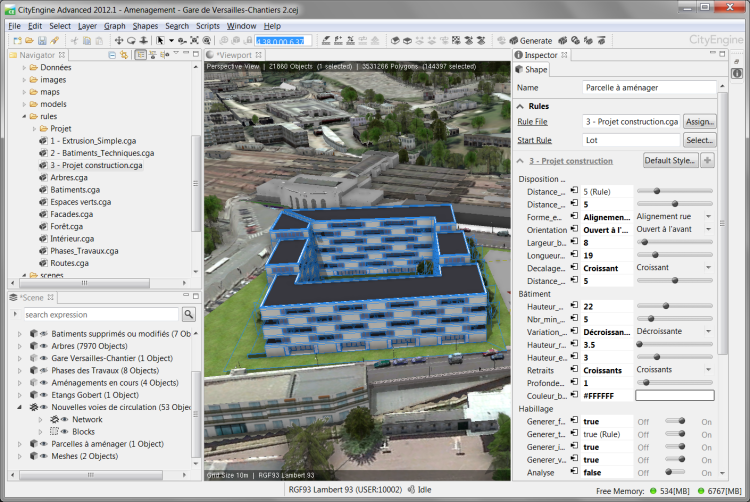Collapse the rules folder in Navigator
The width and height of the screenshot is (750, 502).
[x=24, y=117]
